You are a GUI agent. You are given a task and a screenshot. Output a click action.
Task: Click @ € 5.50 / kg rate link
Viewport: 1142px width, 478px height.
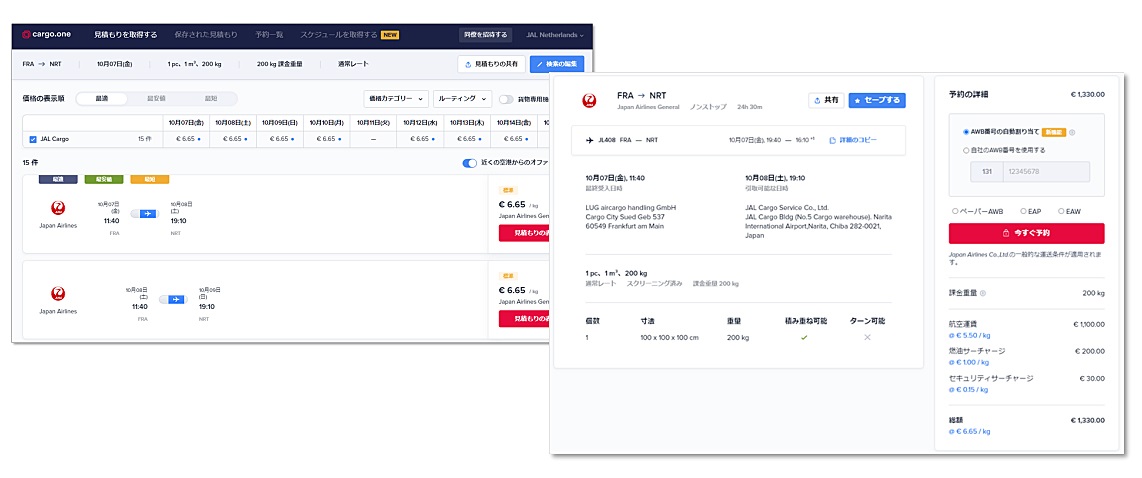coord(969,335)
